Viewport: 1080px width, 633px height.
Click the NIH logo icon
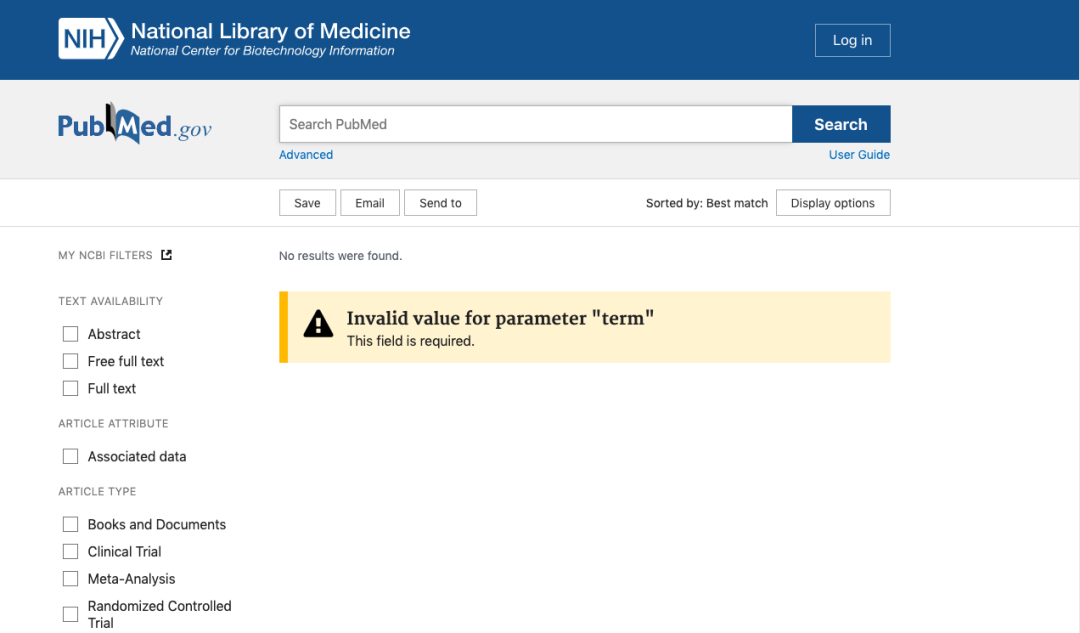point(91,39)
